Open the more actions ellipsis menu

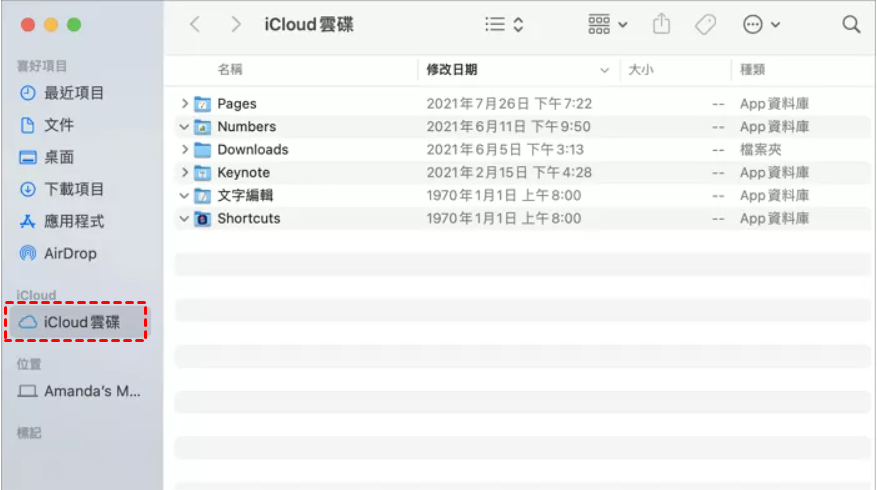[761, 24]
